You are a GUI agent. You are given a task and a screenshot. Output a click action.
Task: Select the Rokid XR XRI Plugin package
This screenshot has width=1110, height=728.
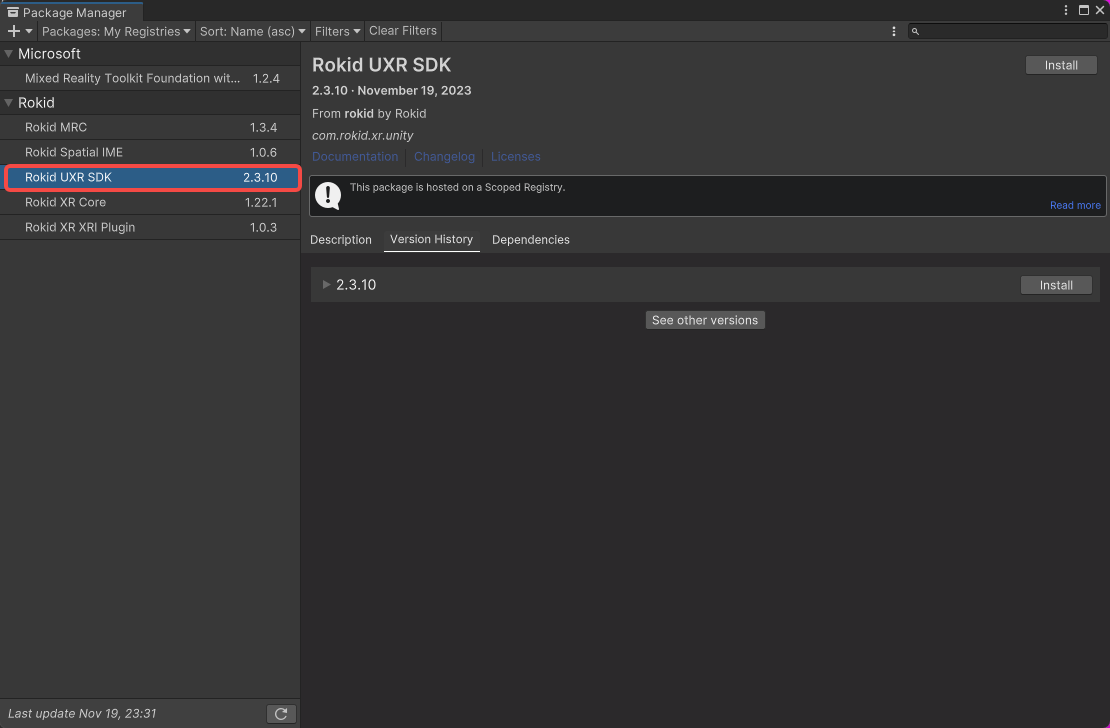point(150,227)
